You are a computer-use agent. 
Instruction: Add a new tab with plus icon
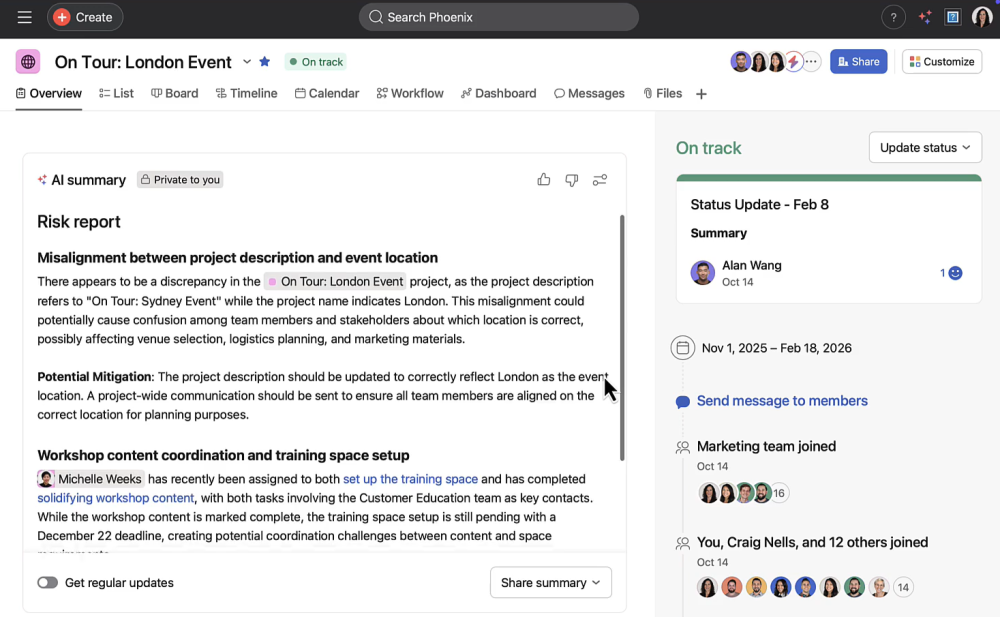point(701,94)
